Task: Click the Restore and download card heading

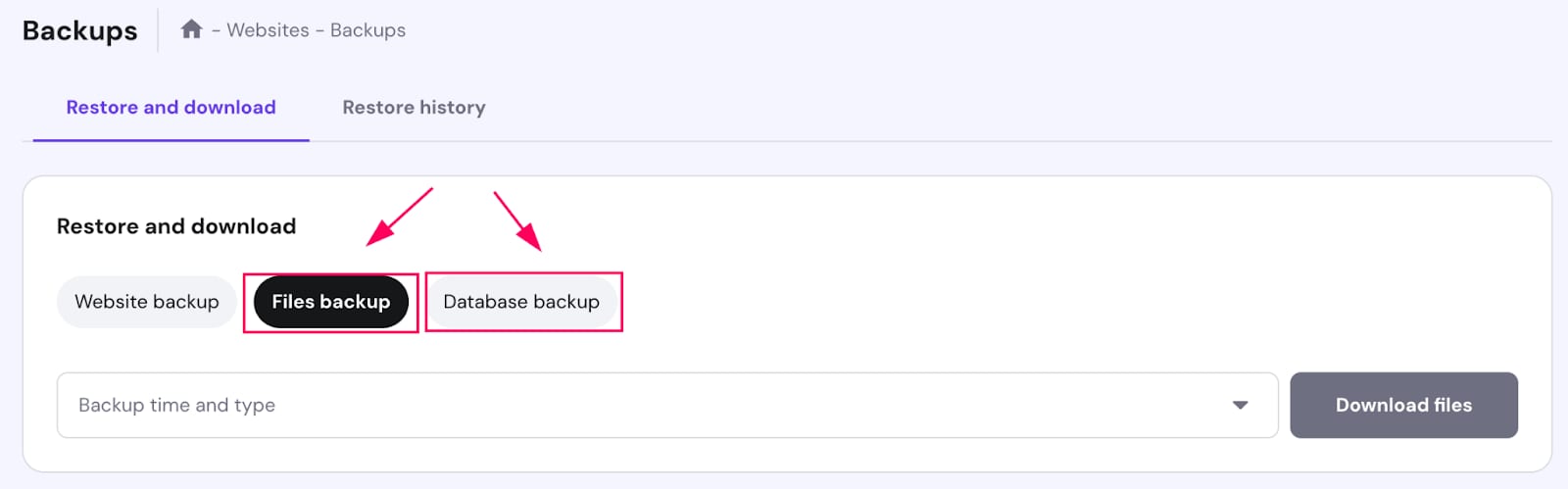Action: point(176,226)
